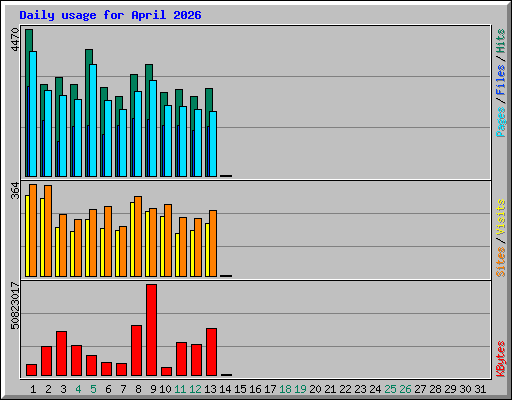
Task: Click the day 10 red KBytes bar
Action: pyautogui.click(x=166, y=372)
